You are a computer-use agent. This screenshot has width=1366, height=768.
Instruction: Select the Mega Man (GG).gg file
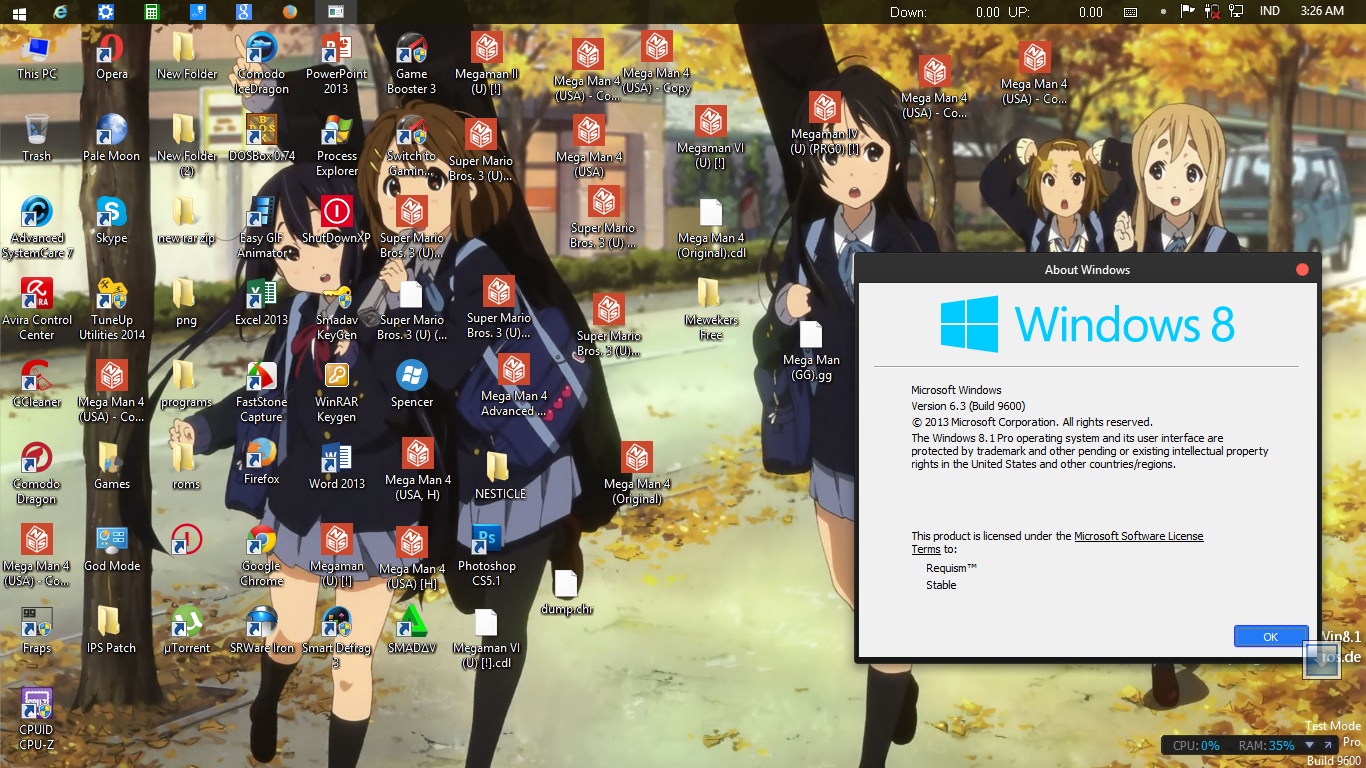pyautogui.click(x=811, y=350)
